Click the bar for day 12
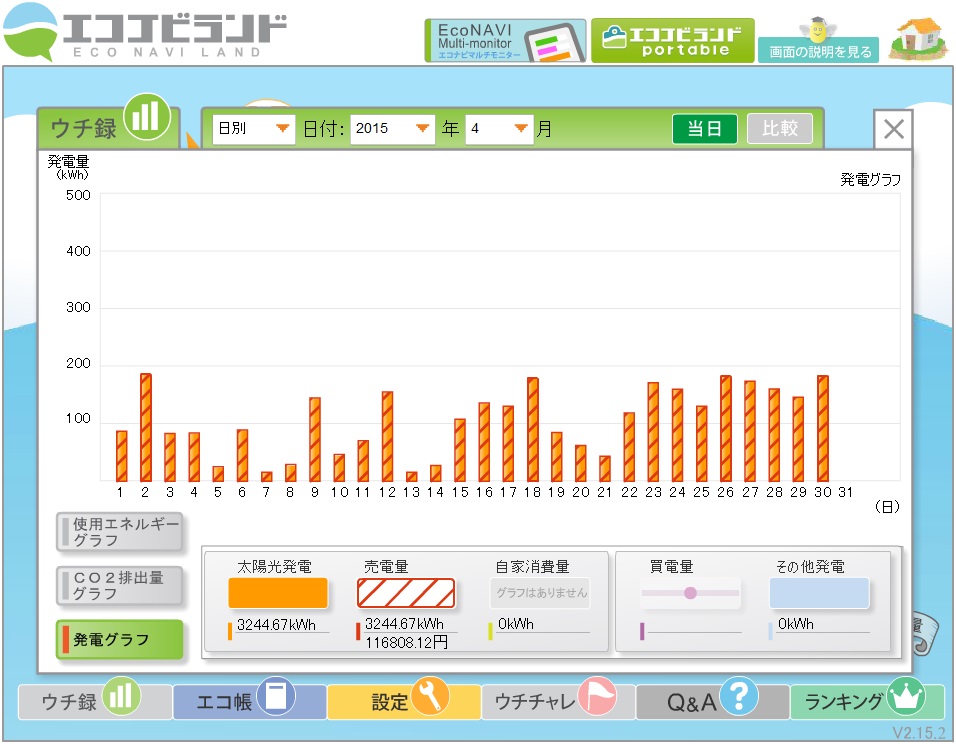 coord(387,437)
